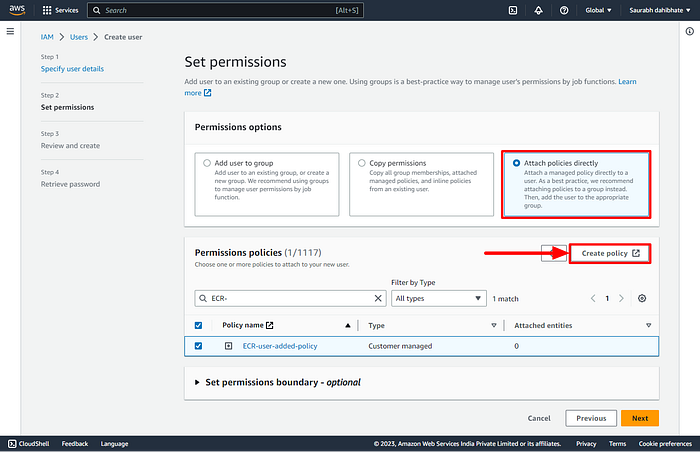Open the info panel icon at right
700x452 pixels.
pos(689,31)
